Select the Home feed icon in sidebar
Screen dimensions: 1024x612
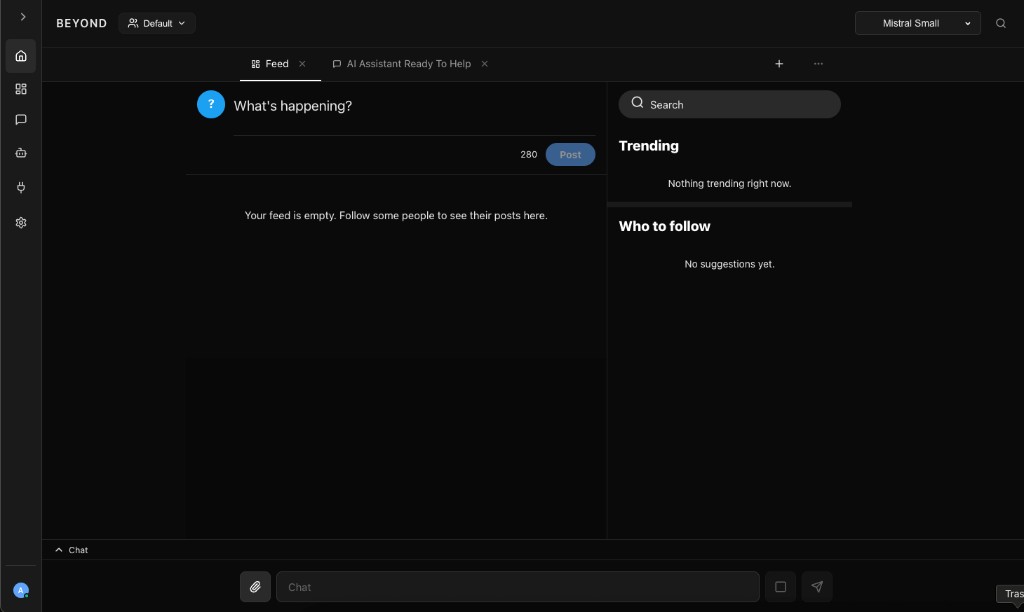pyautogui.click(x=20, y=55)
